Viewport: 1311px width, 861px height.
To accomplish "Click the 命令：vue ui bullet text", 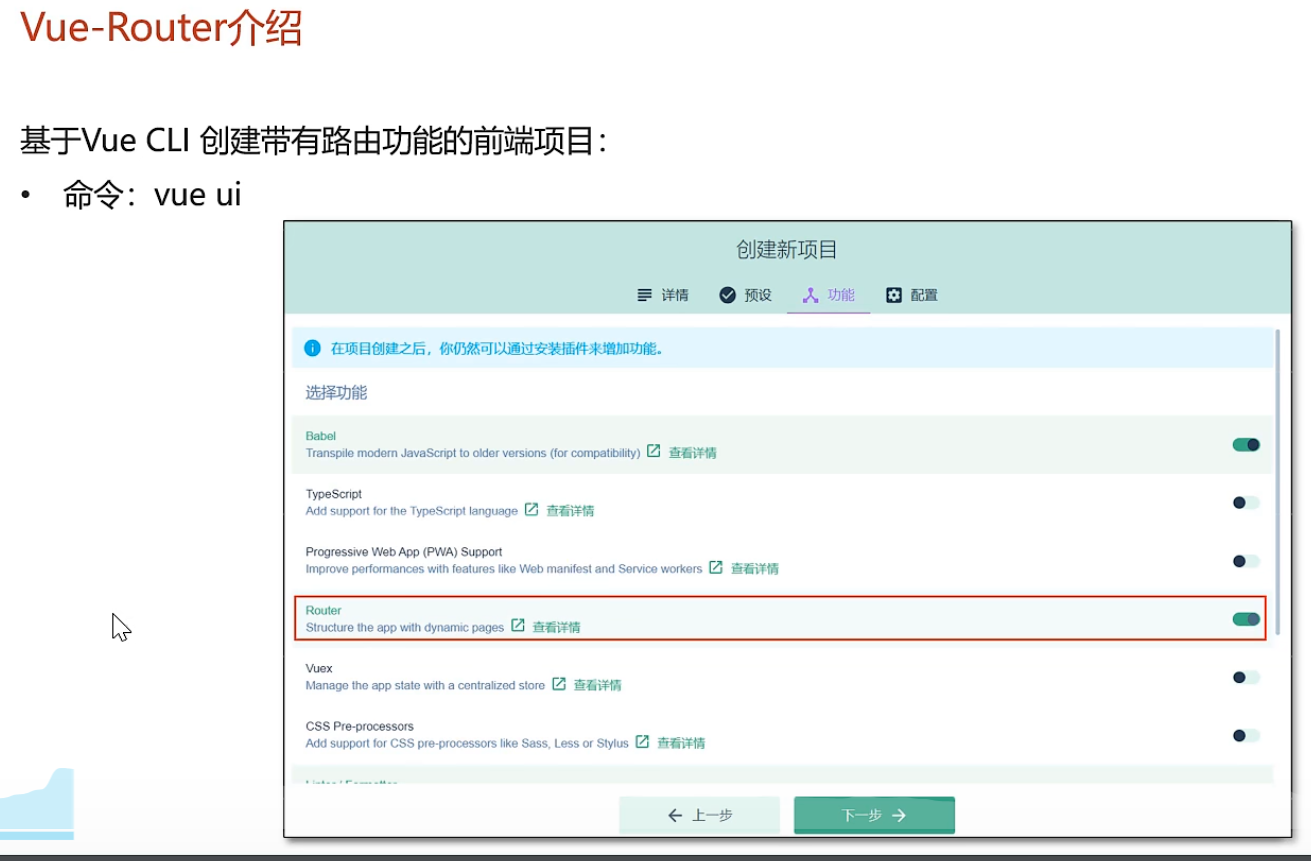I will tap(152, 194).
